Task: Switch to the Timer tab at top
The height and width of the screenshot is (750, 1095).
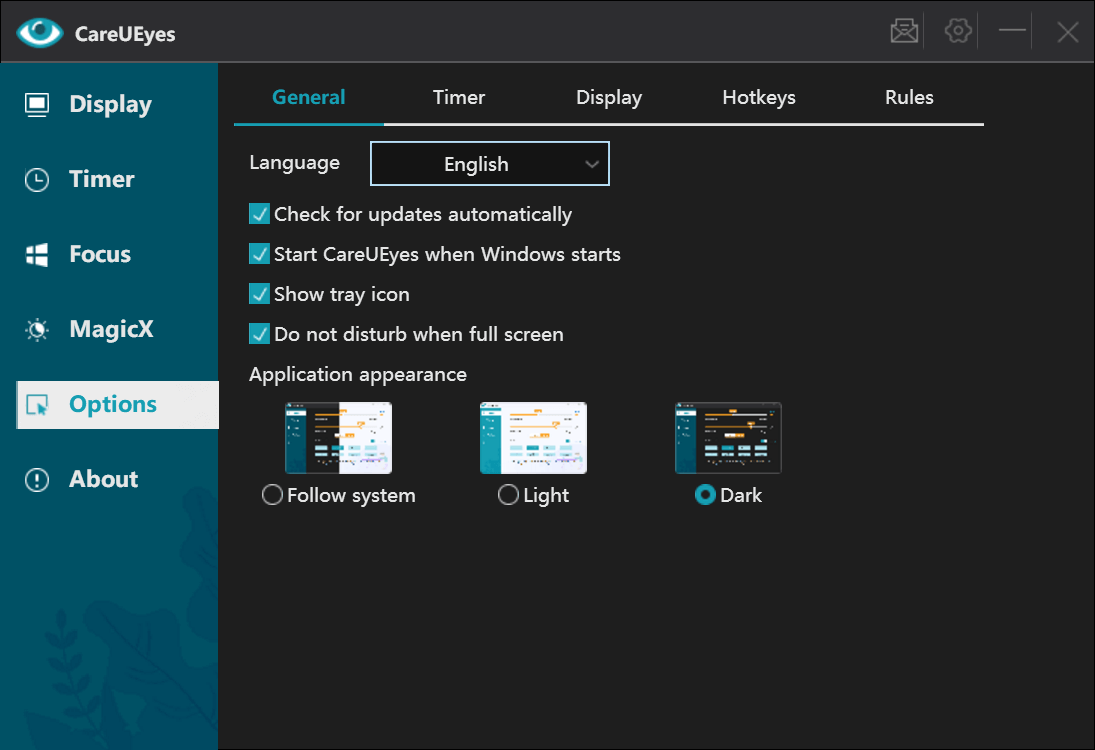Action: 459,97
